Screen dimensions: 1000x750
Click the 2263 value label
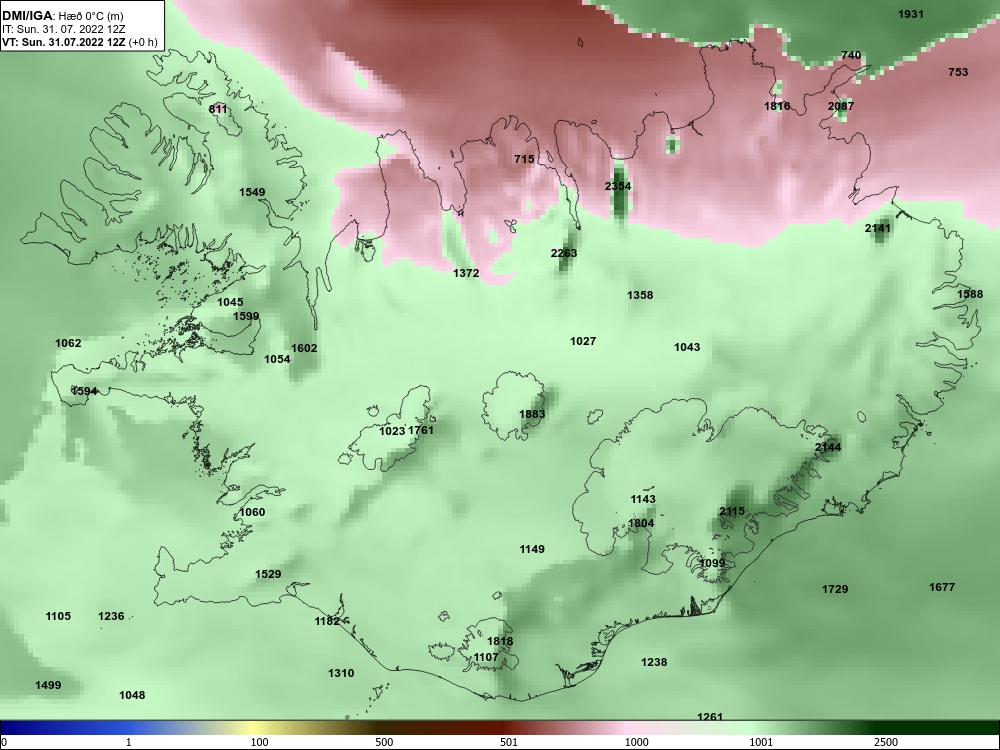click(x=564, y=253)
